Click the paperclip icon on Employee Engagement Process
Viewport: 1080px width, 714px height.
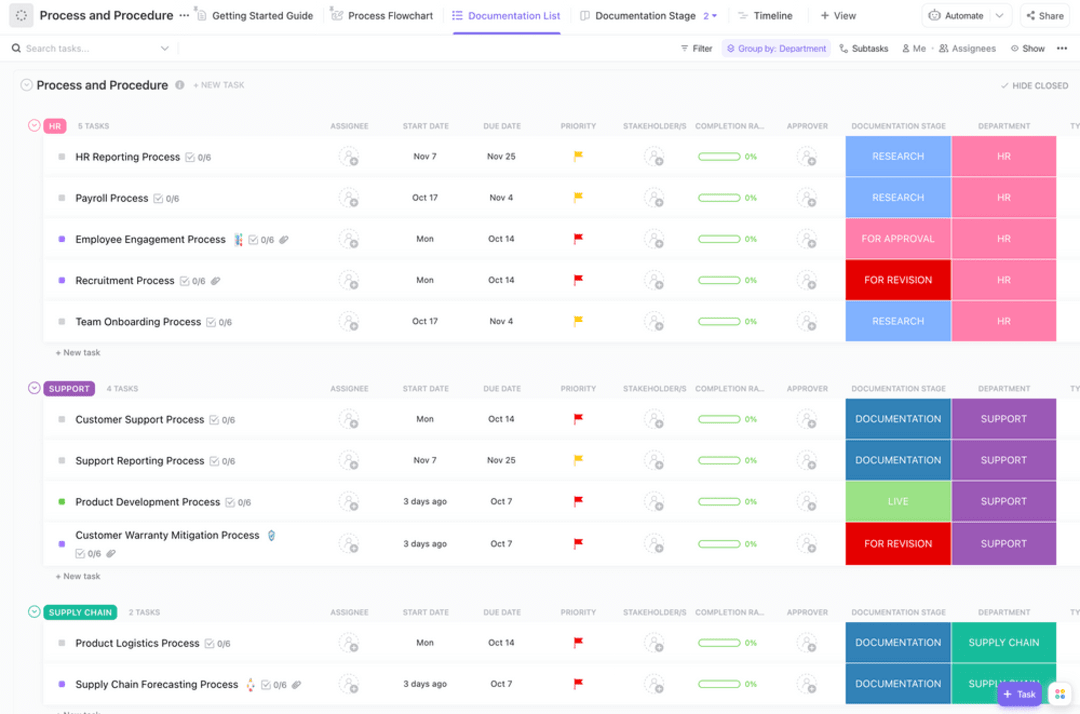click(x=283, y=239)
